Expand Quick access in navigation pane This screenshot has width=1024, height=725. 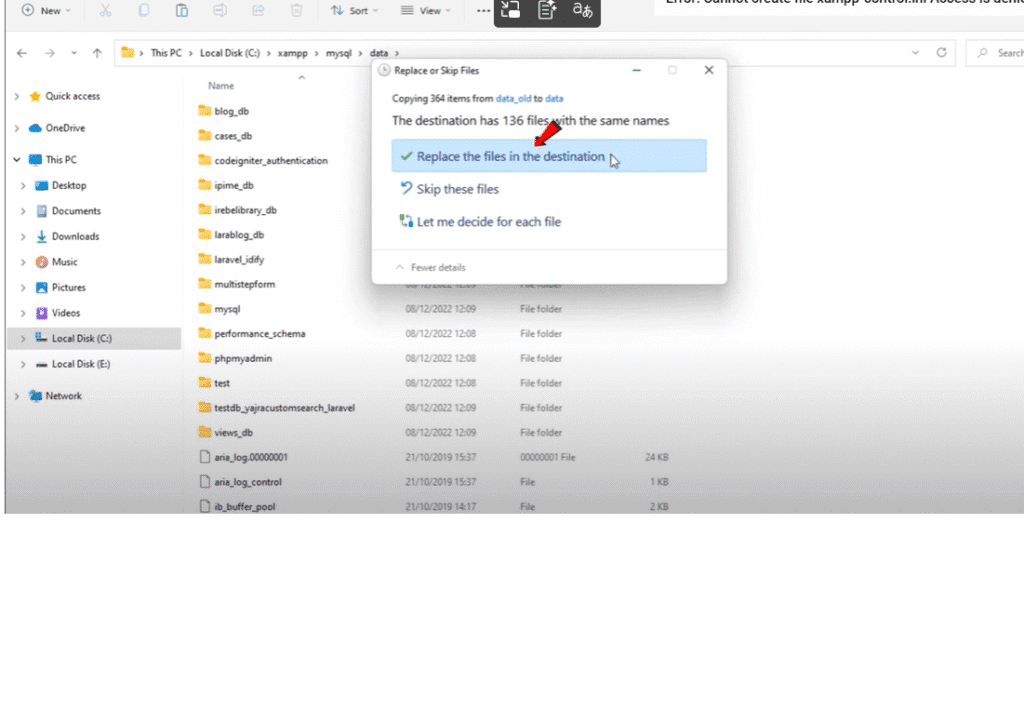16,96
